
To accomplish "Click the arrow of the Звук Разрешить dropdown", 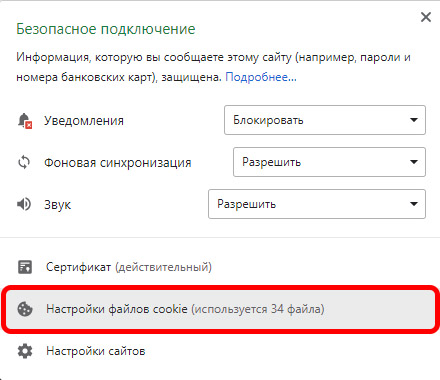I will [414, 204].
